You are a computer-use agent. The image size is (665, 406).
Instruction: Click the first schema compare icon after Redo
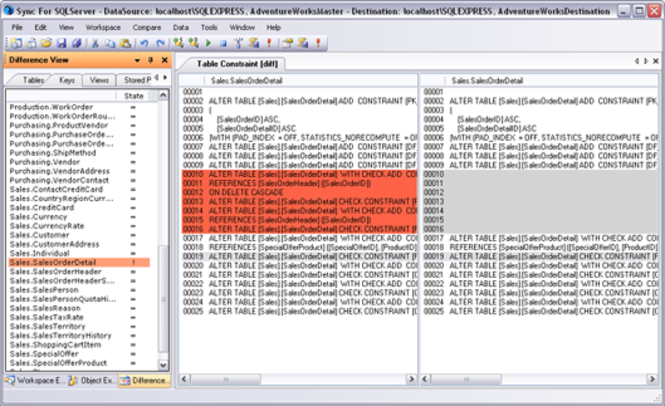pos(179,43)
